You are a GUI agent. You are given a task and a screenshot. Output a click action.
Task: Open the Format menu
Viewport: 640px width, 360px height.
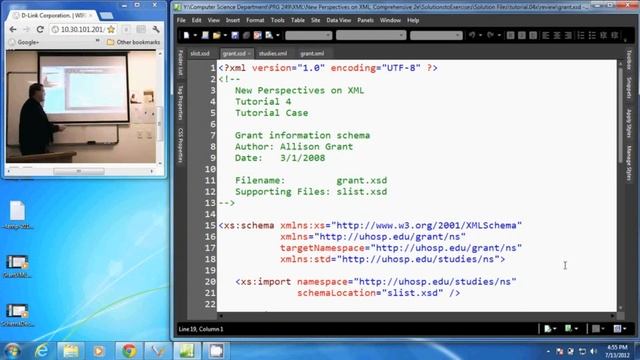pyautogui.click(x=255, y=20)
